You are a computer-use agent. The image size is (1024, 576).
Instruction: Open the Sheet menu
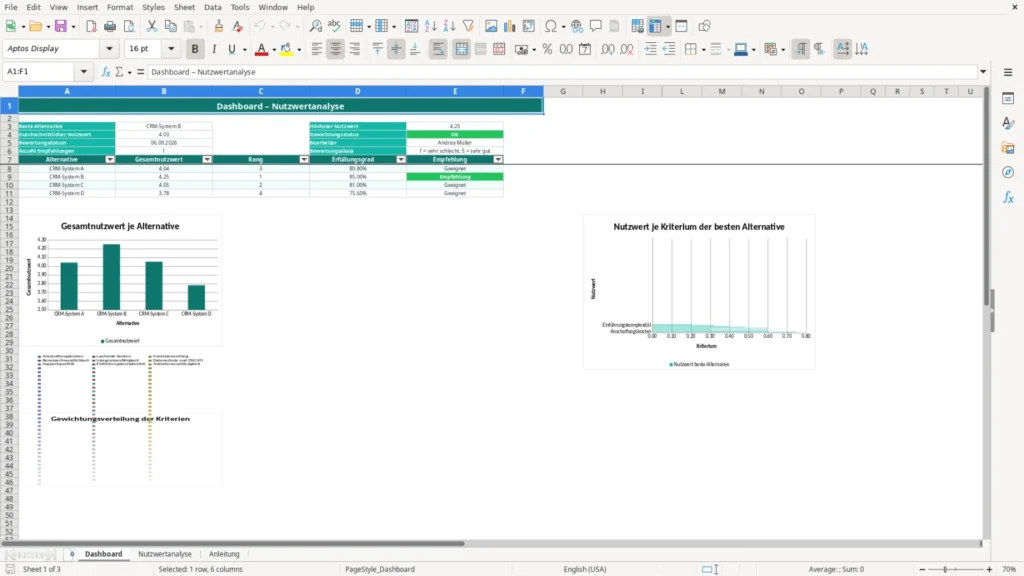pyautogui.click(x=184, y=7)
